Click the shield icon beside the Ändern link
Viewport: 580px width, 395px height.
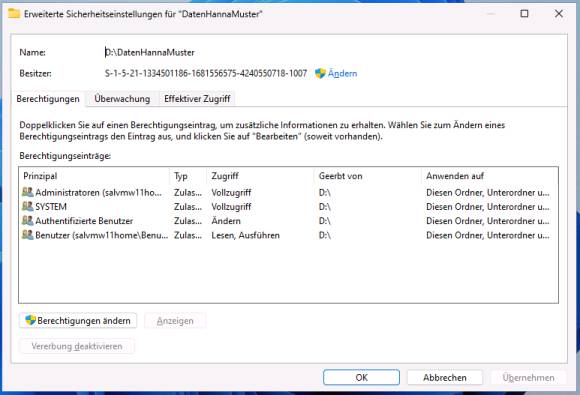coord(320,73)
